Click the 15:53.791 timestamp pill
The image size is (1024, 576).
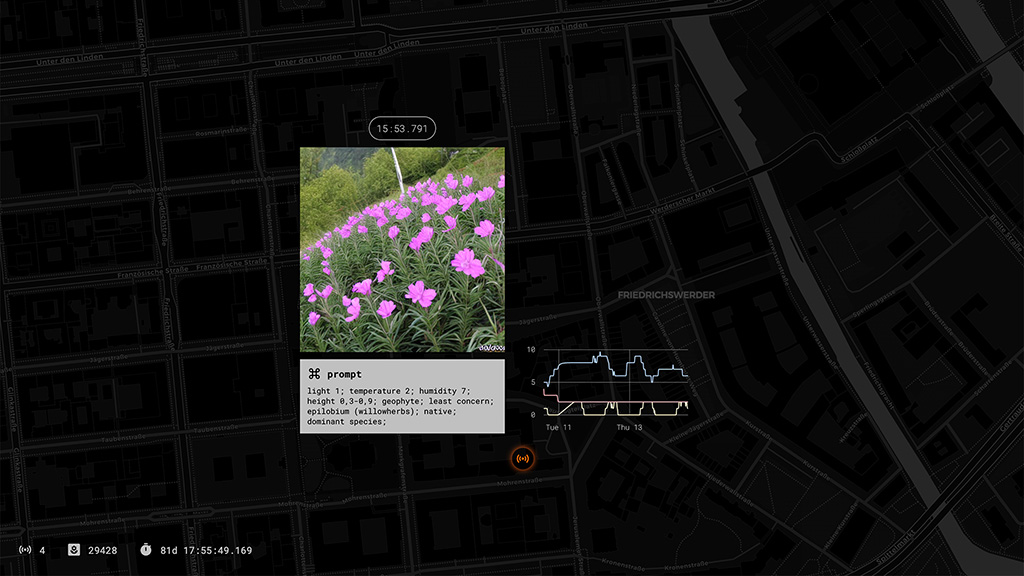click(402, 128)
